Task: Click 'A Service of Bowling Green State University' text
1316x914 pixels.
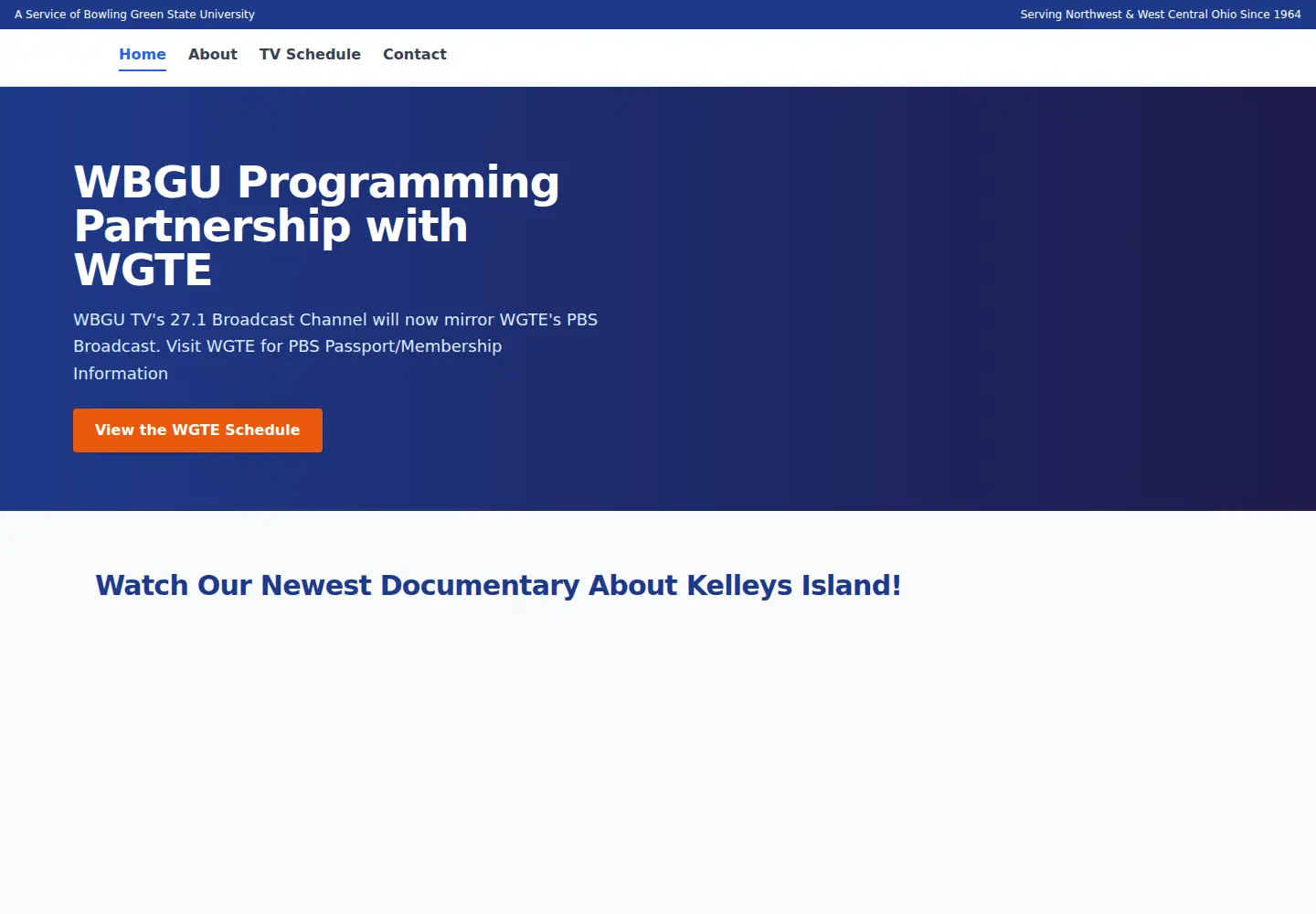Action: (134, 15)
